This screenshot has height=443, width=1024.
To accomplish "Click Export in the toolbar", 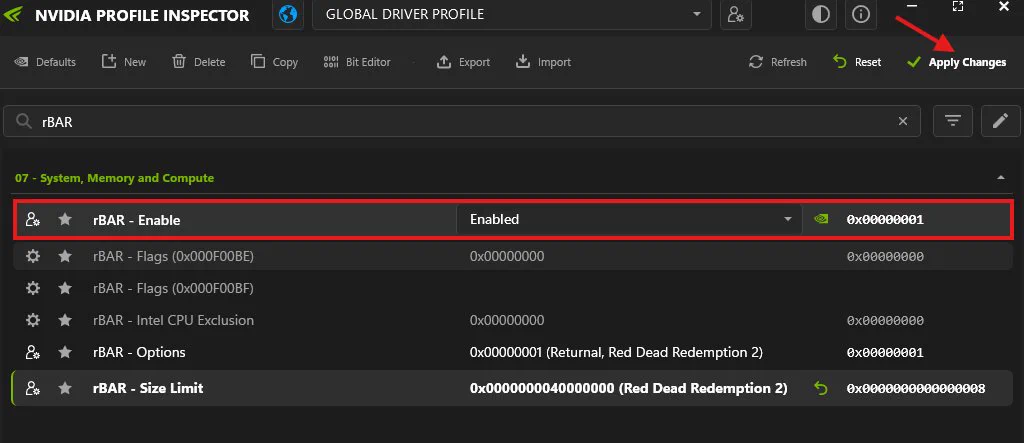I will click(463, 62).
